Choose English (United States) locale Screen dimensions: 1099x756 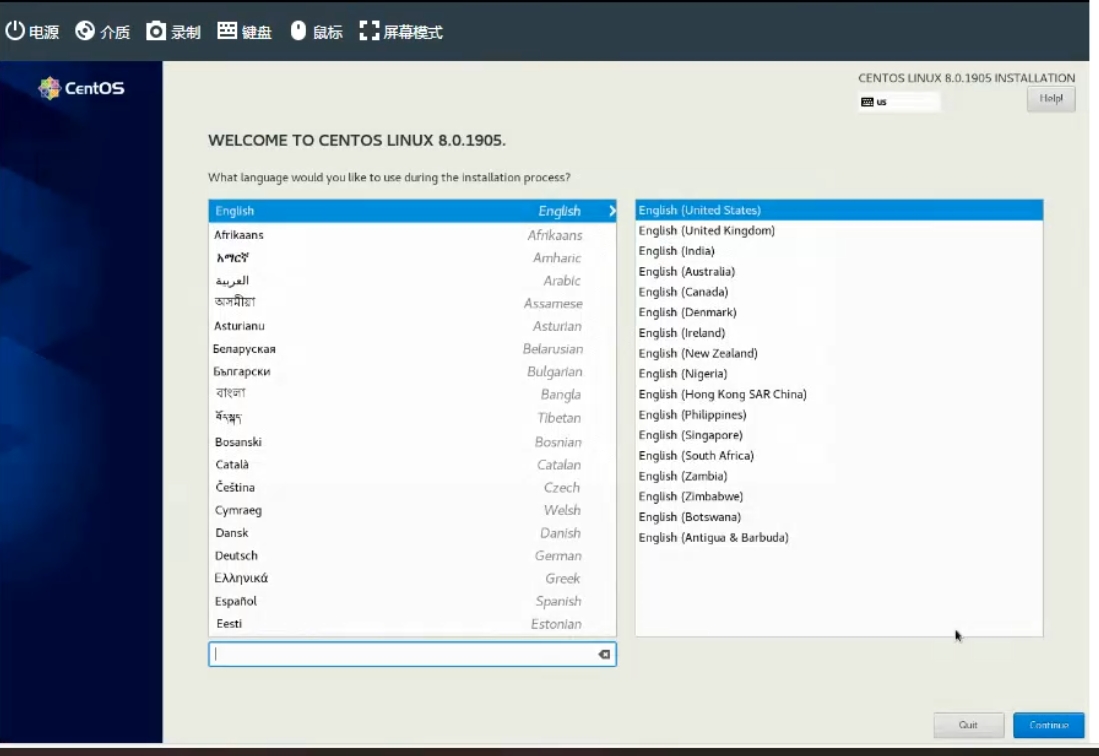tap(839, 210)
